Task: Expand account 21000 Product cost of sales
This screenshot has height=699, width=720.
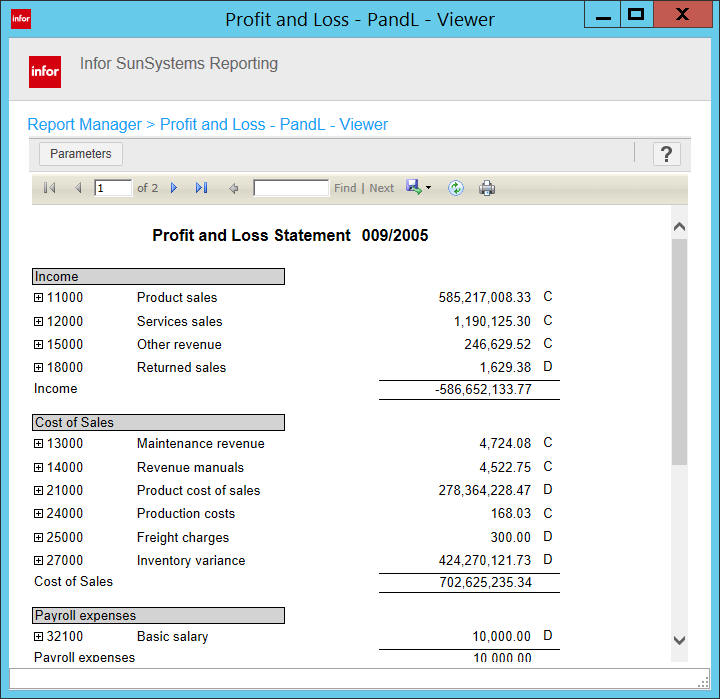Action: (39, 490)
